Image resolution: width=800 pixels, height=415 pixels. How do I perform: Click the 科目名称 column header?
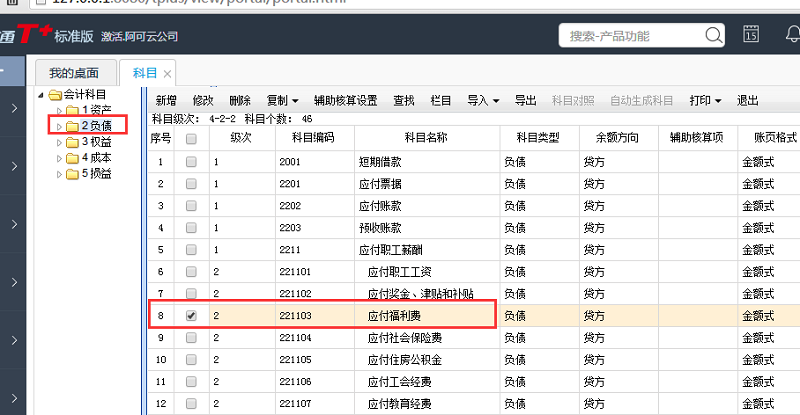[426, 138]
